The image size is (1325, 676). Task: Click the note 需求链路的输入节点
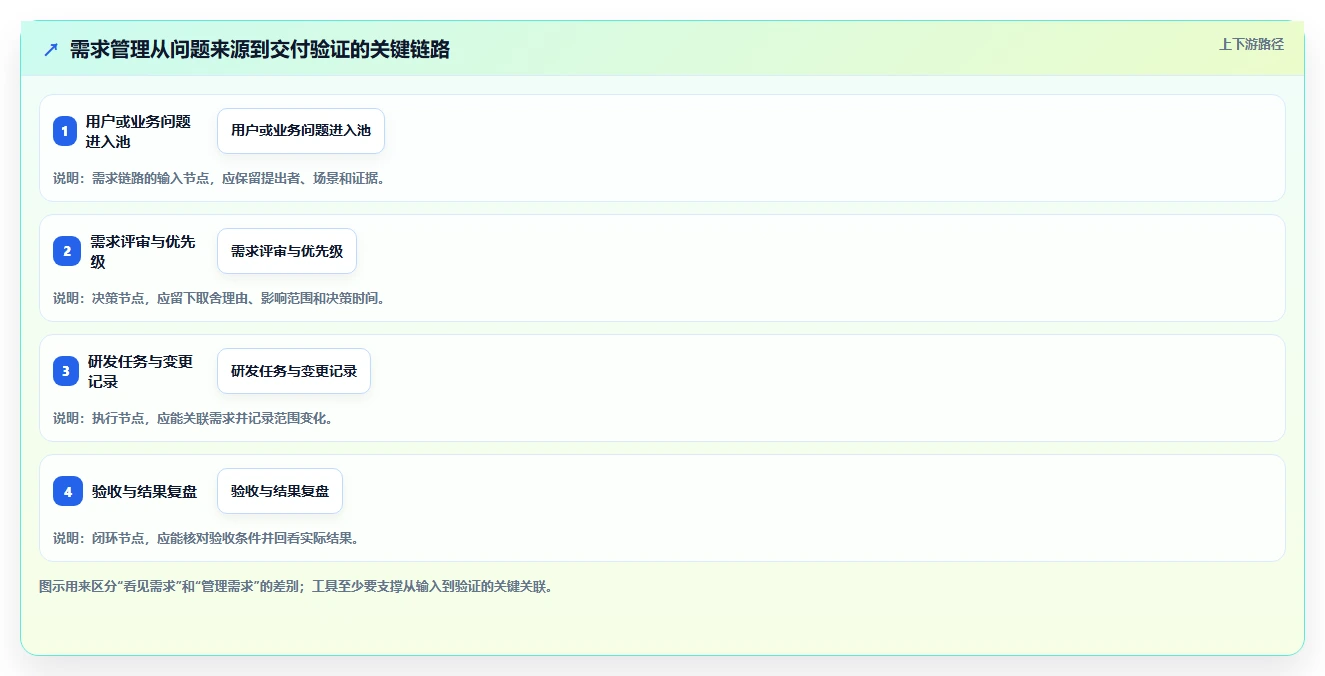coord(219,178)
